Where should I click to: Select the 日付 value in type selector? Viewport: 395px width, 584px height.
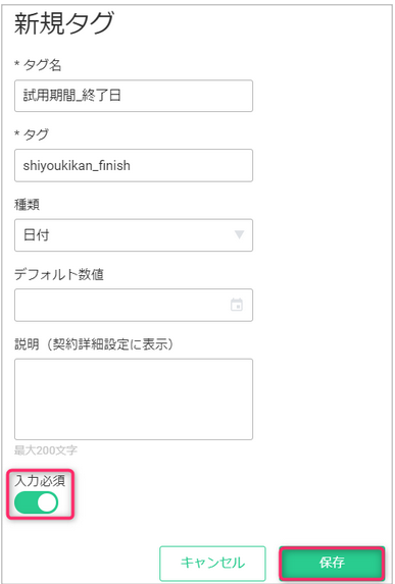tap(36, 235)
